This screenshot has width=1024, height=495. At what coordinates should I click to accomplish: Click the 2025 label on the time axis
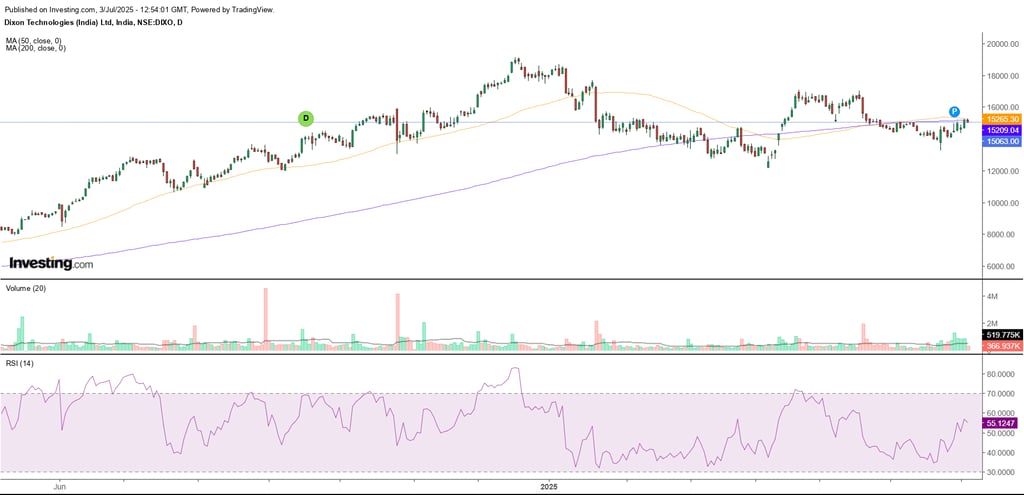[x=549, y=487]
